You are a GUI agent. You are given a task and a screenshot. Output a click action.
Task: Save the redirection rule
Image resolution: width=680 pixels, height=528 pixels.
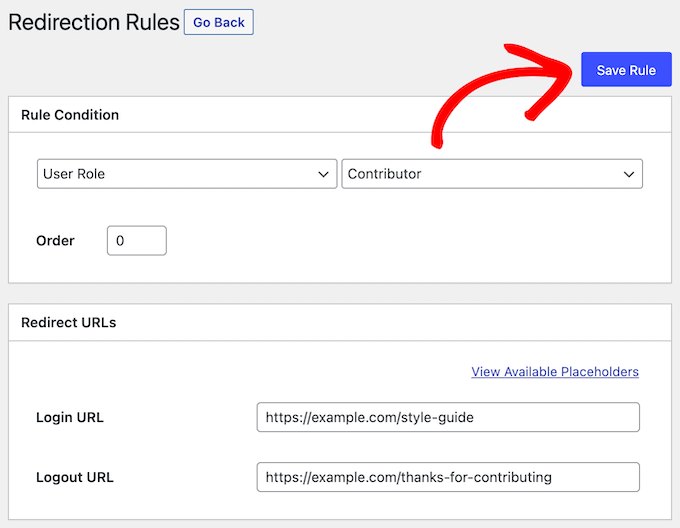626,70
